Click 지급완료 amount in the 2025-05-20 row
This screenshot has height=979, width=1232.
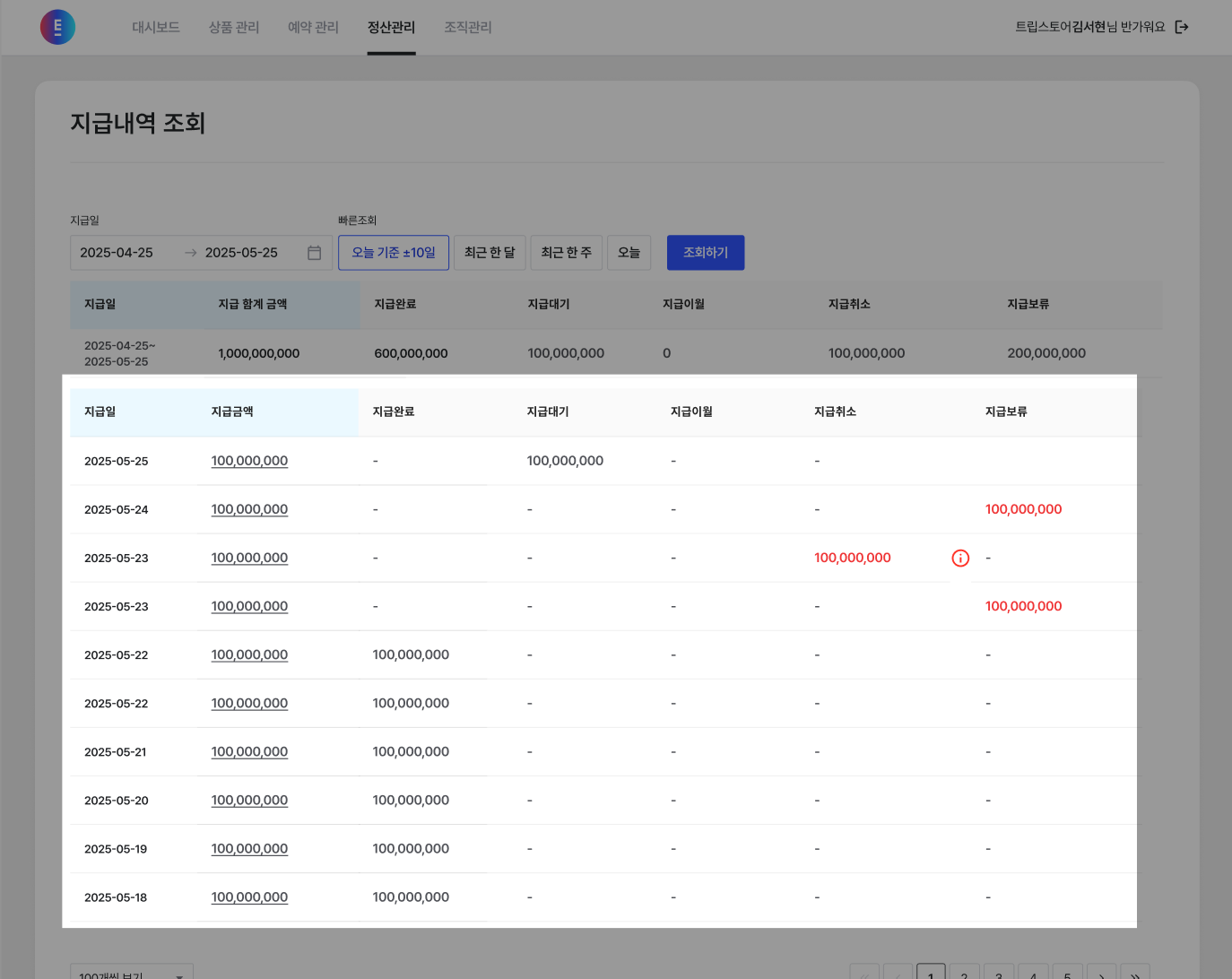(x=411, y=800)
